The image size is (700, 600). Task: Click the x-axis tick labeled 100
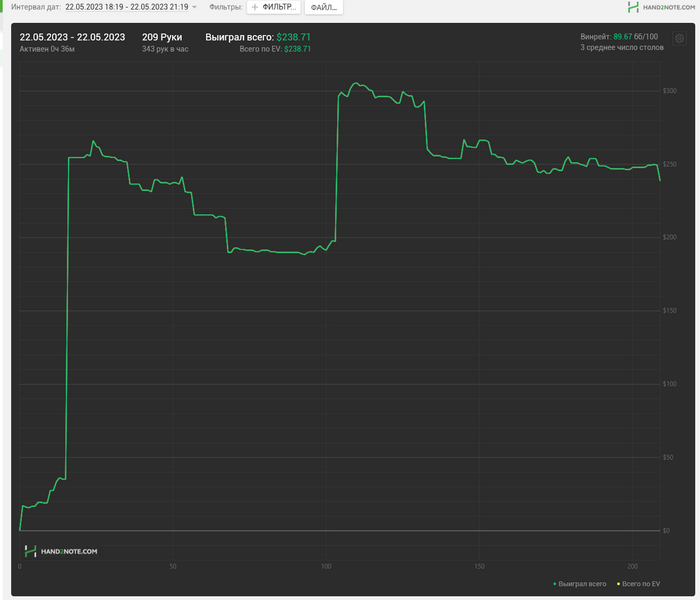326,567
